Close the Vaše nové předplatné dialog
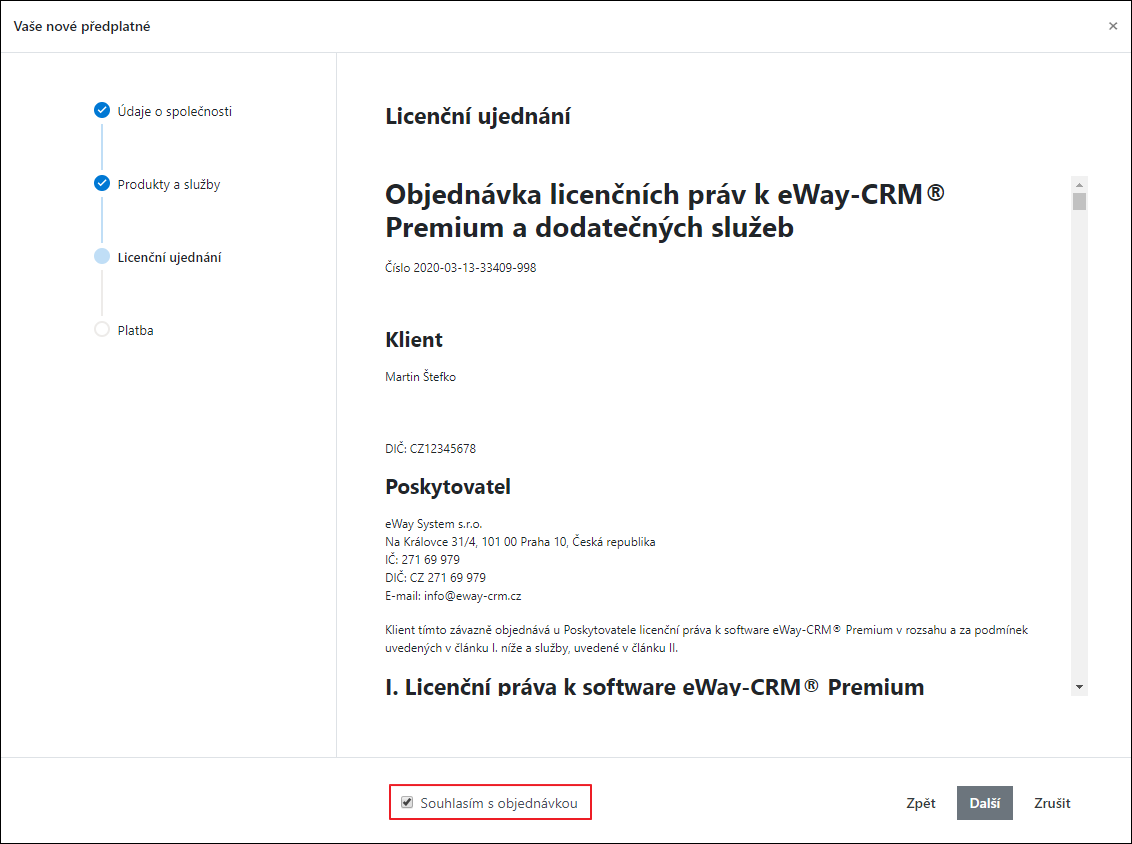This screenshot has height=844, width=1132. tap(1113, 26)
